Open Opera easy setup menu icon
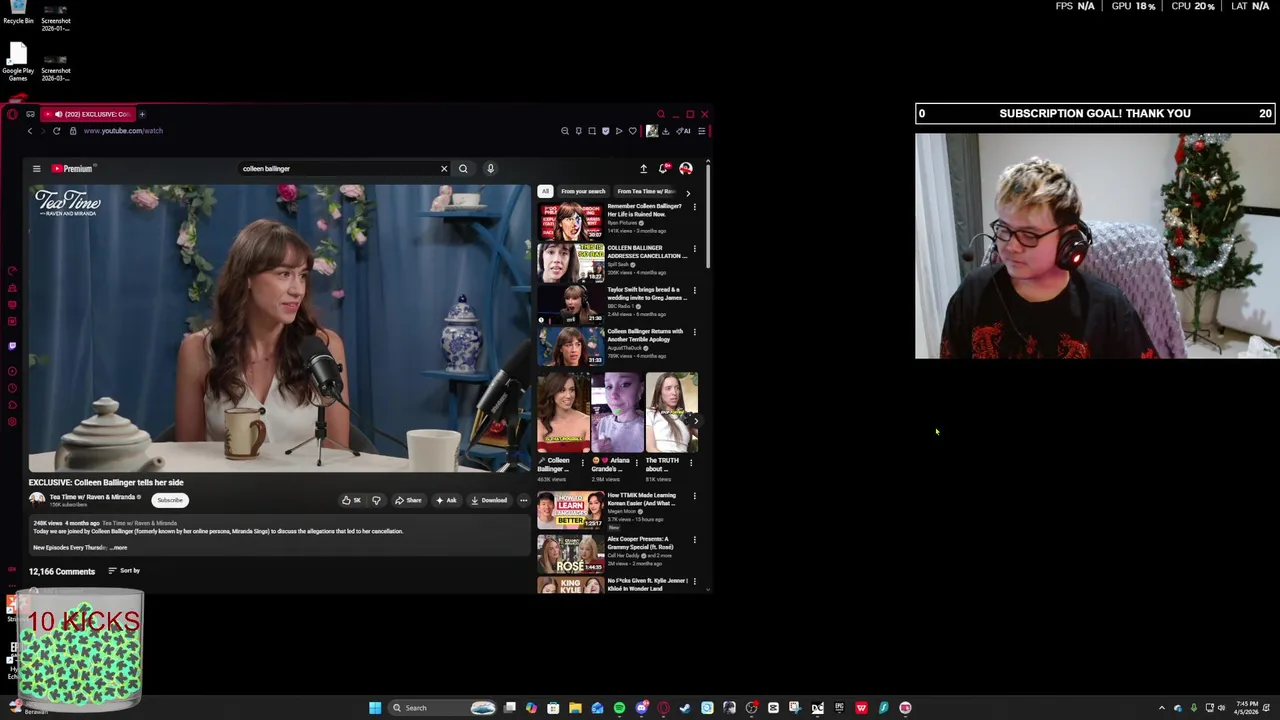Image resolution: width=1280 pixels, height=720 pixels. pyautogui.click(x=701, y=131)
